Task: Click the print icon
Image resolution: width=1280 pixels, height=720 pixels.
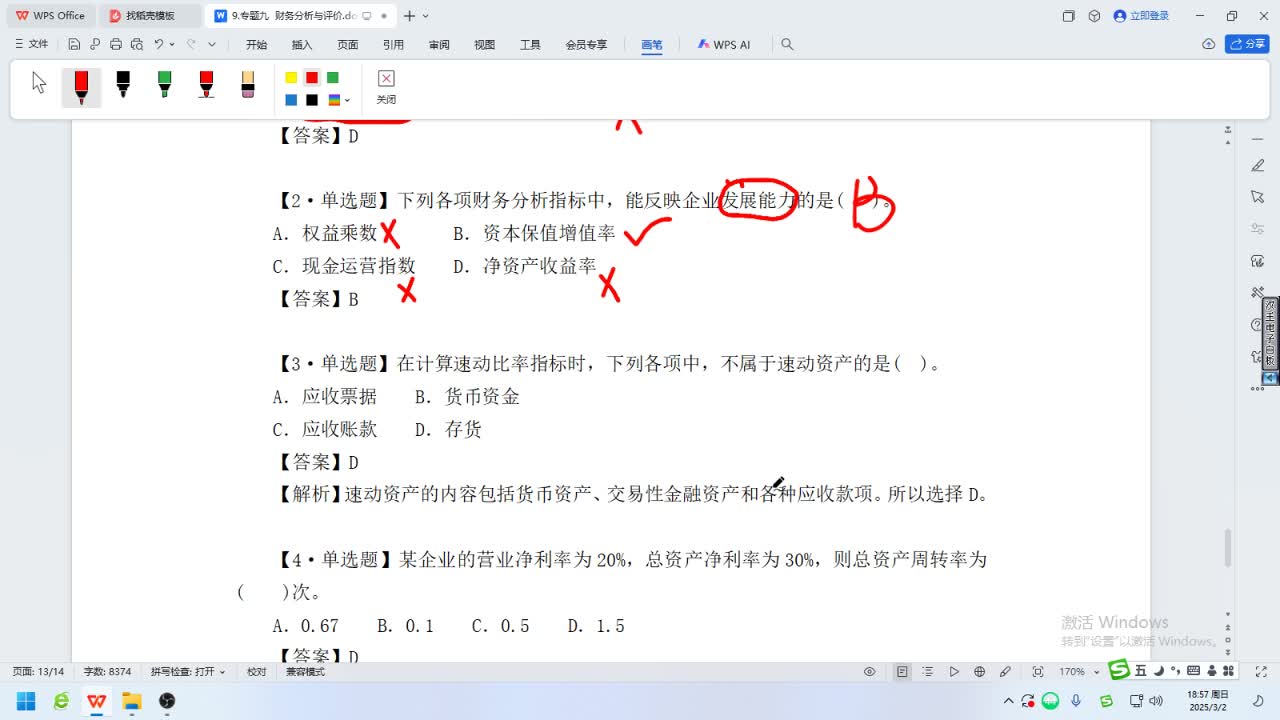Action: [116, 44]
